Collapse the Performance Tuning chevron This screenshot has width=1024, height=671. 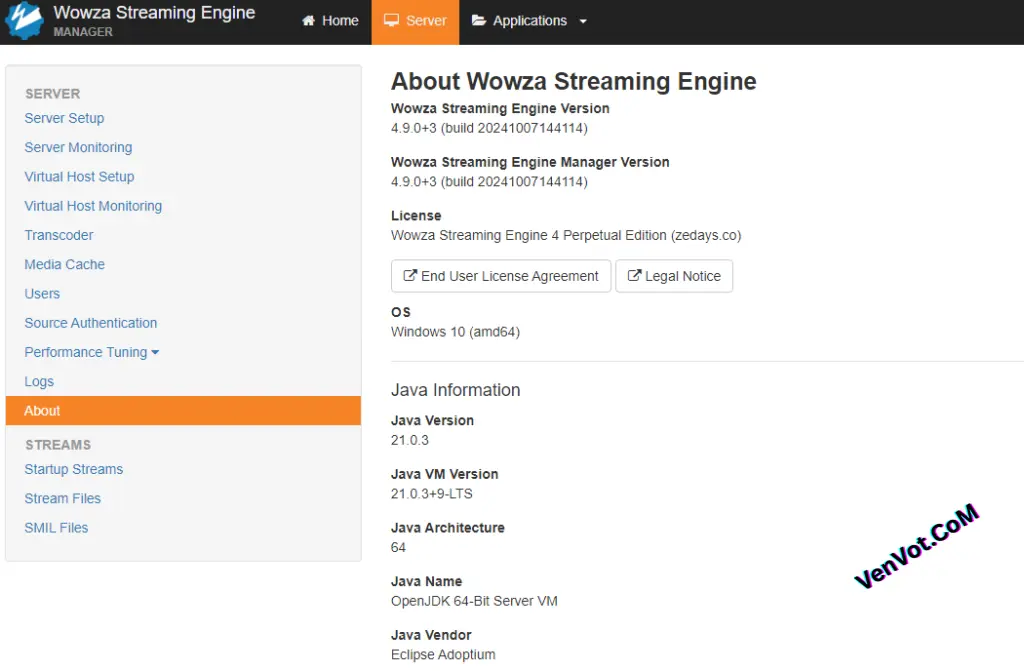155,352
